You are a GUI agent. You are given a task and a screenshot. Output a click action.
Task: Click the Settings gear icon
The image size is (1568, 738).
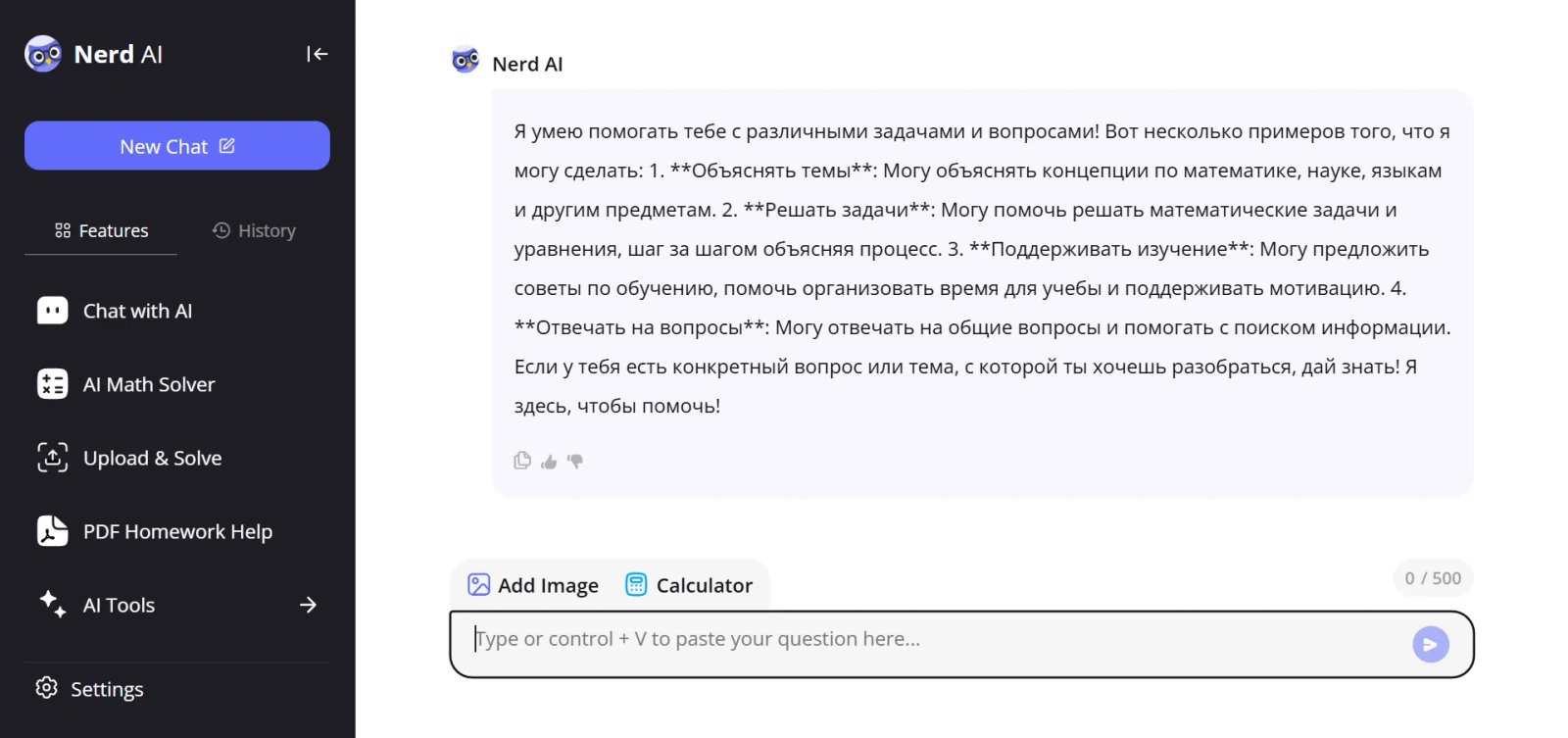tap(46, 688)
